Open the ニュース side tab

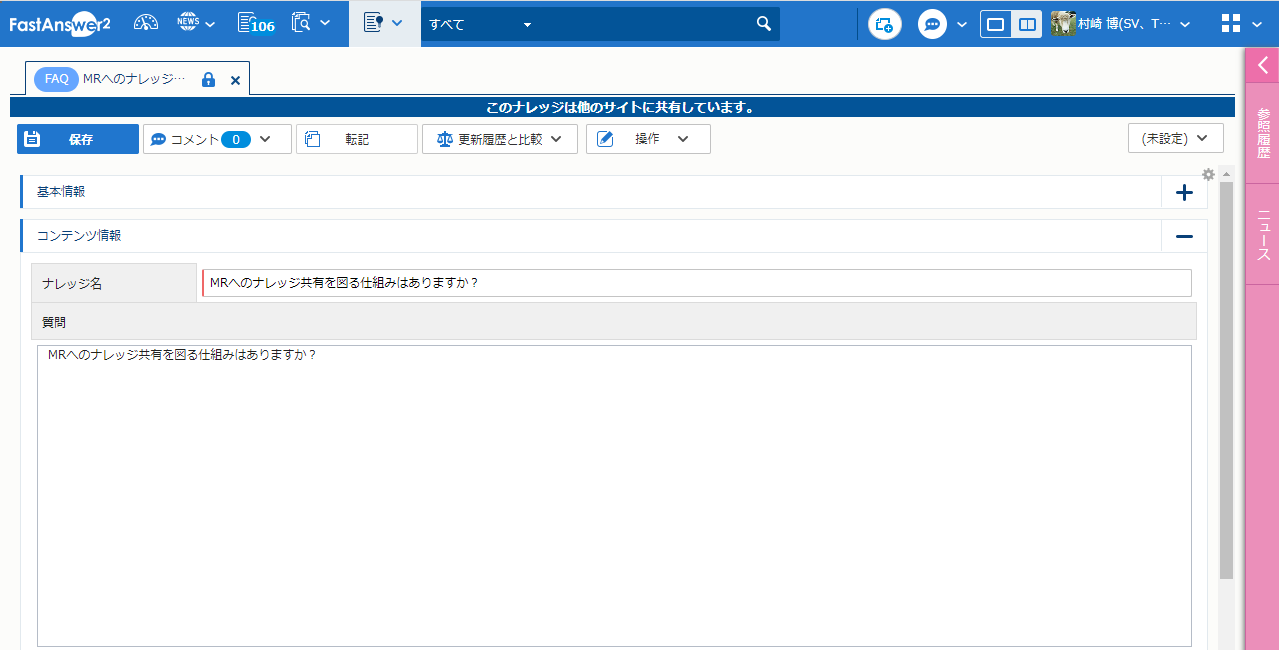pyautogui.click(x=1263, y=235)
